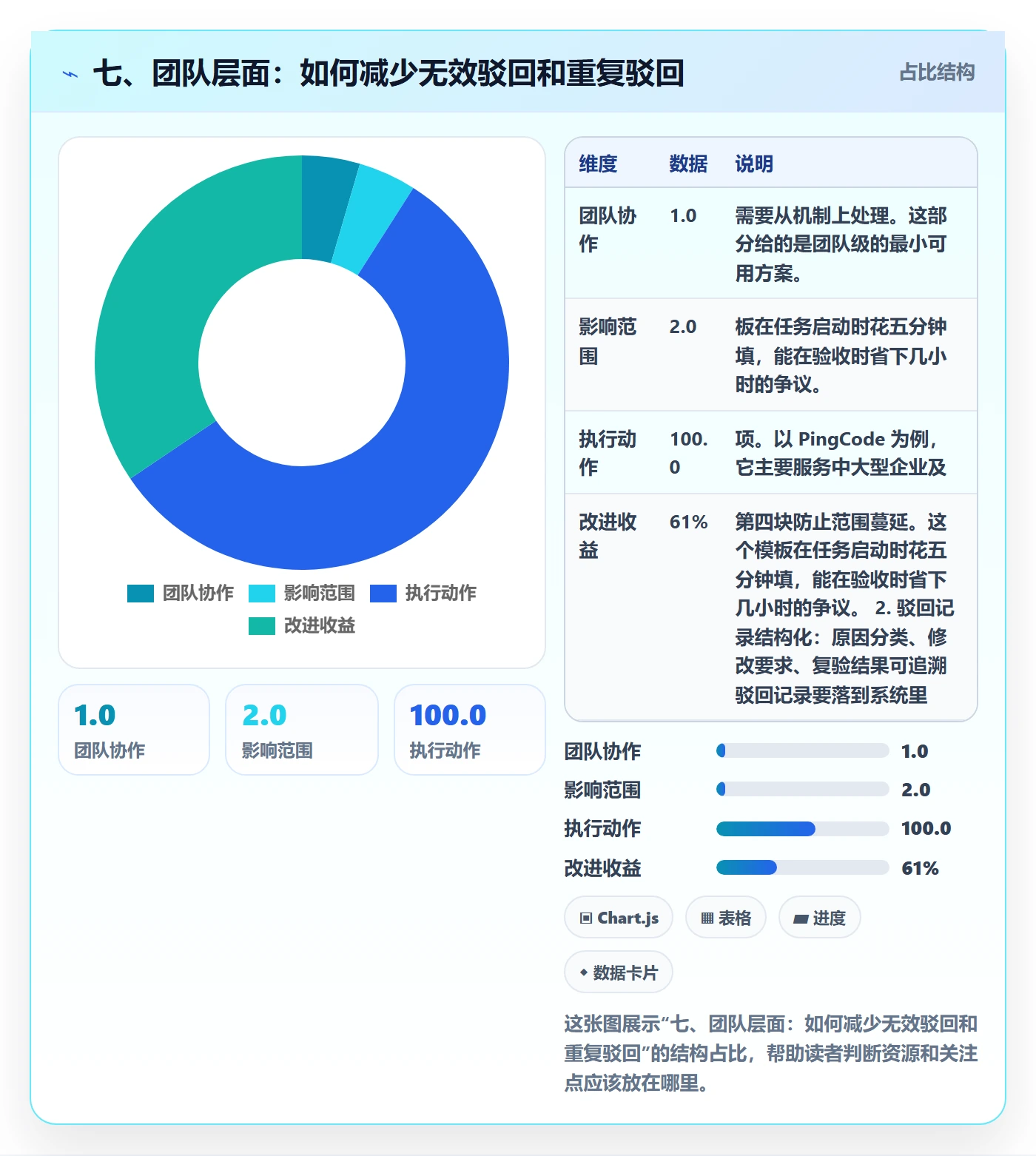Select the 进度 tag button
1036x1156 pixels.
point(819,918)
